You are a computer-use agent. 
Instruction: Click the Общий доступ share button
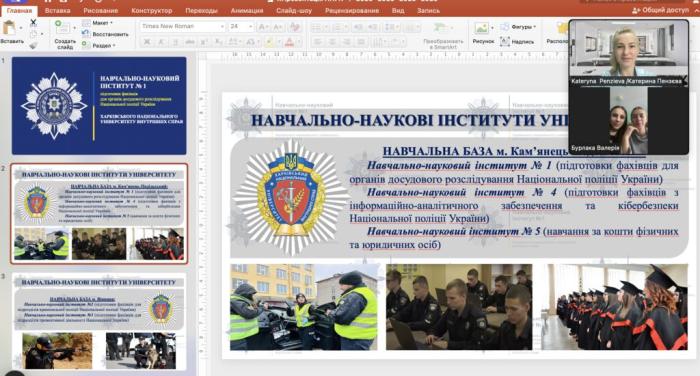pyautogui.click(x=660, y=10)
